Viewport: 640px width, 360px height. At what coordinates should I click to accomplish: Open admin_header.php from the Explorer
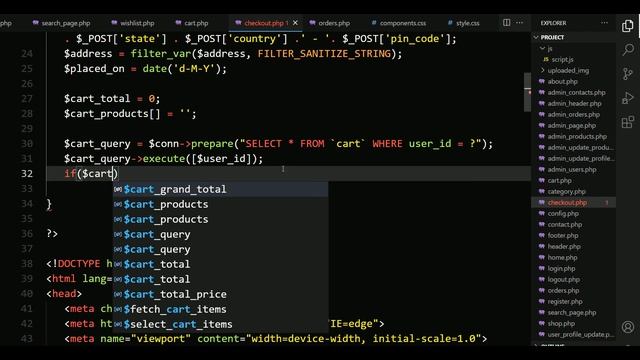[x=573, y=103]
